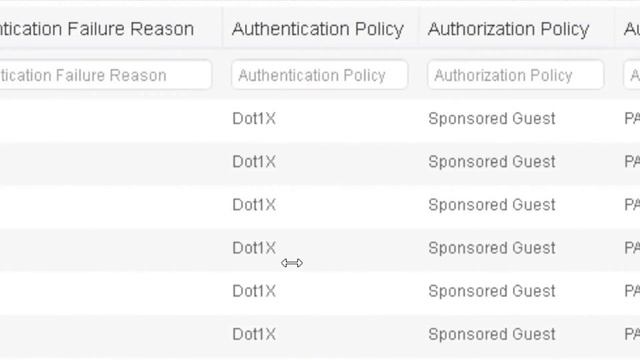The width and height of the screenshot is (640, 360).
Task: Select Dot1X in the third table row
Action: point(254,205)
